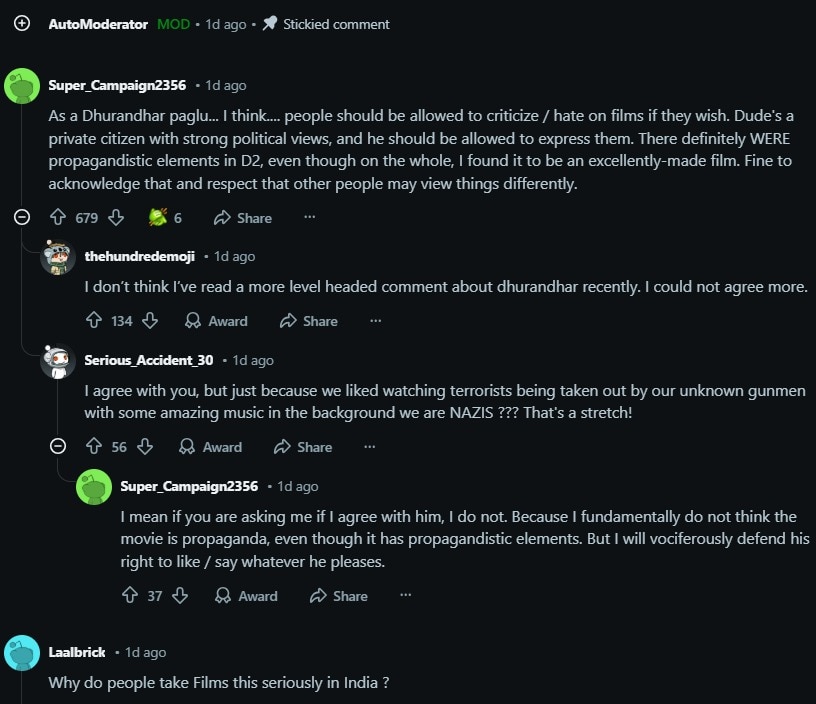Image resolution: width=816 pixels, height=704 pixels.
Task: Downvote thehundredemoji's comment
Action: pos(150,320)
